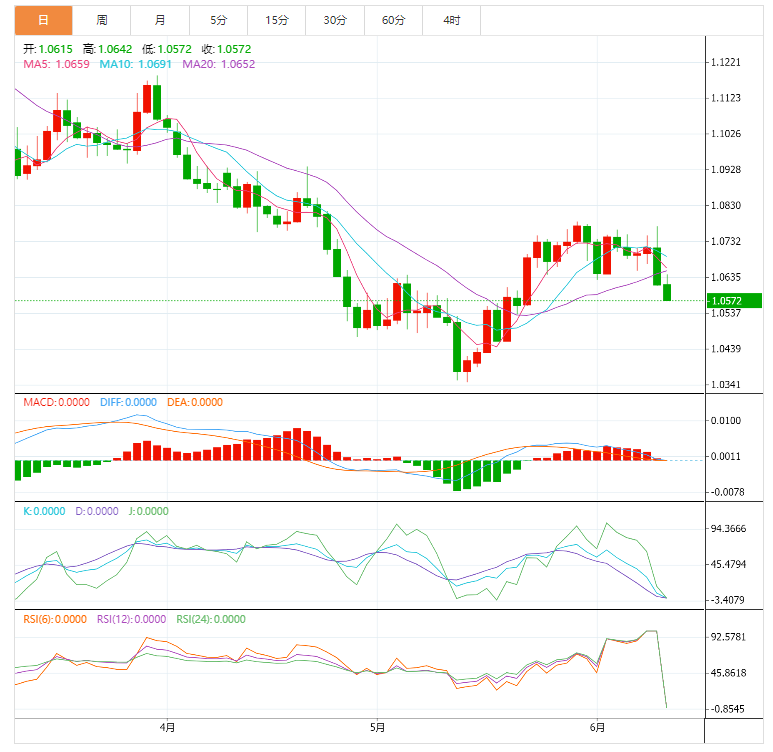
Task: Click the 5月 date axis marker
Action: [x=377, y=727]
